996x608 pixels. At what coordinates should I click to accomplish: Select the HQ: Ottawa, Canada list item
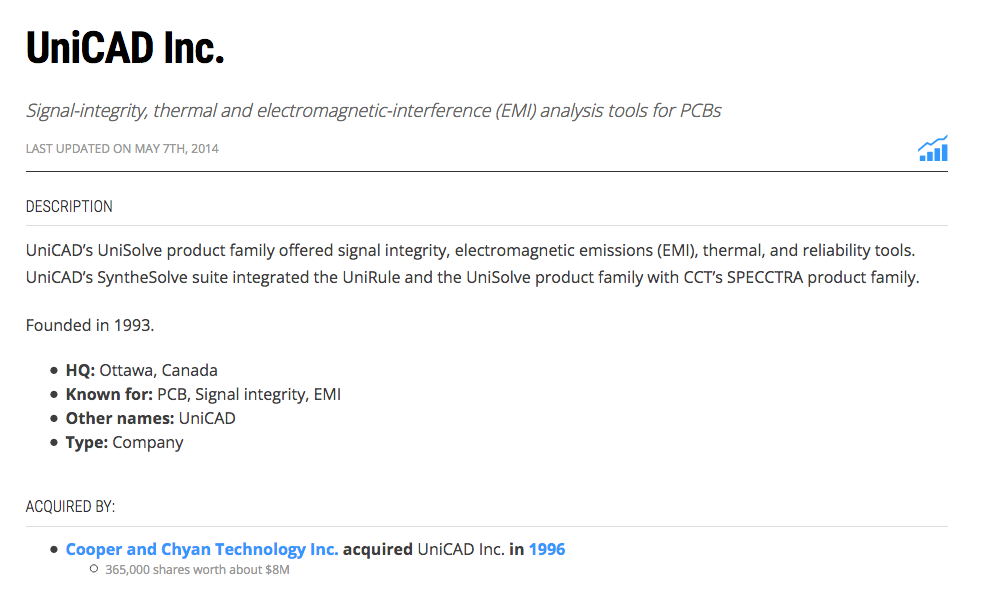[x=142, y=370]
